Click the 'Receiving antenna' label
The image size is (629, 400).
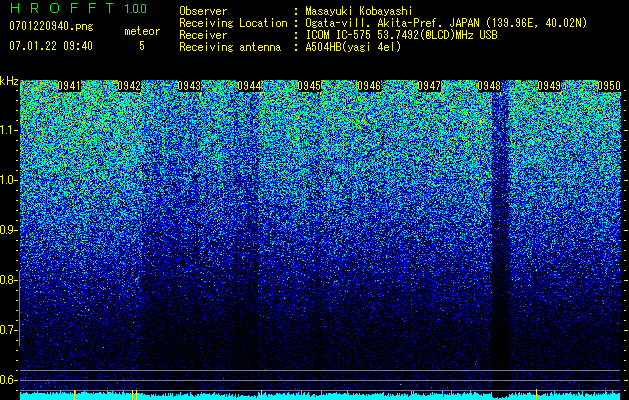[230, 47]
